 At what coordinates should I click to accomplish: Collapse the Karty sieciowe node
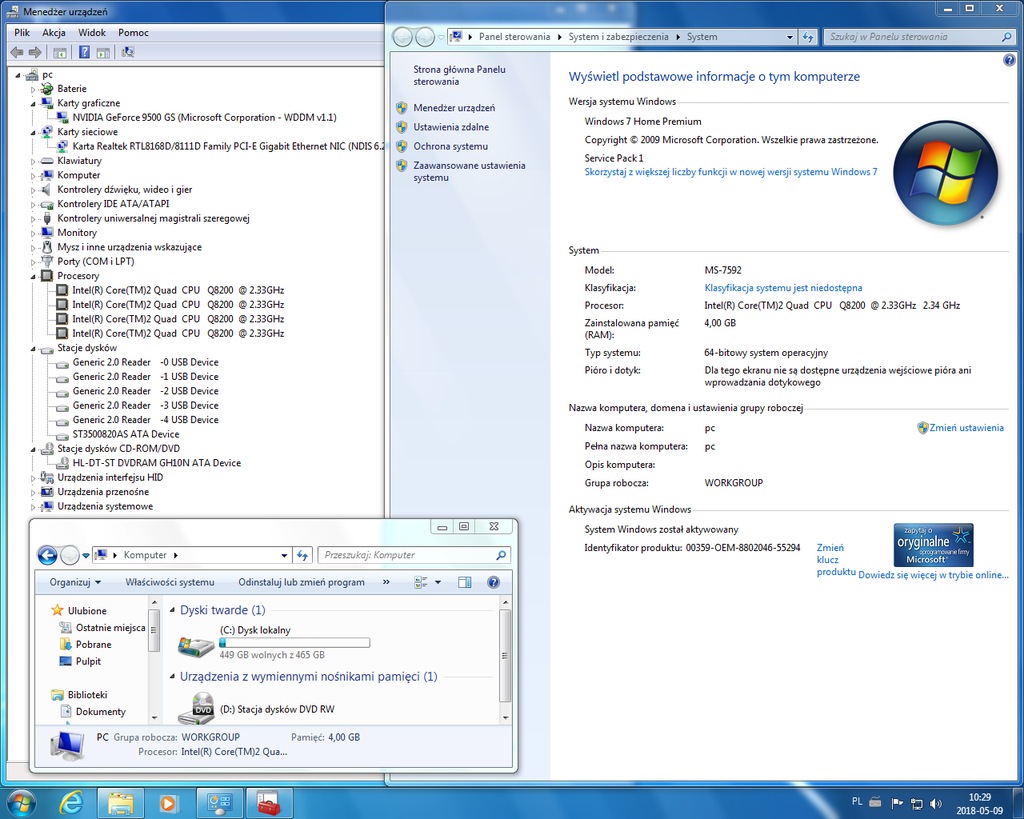point(33,132)
